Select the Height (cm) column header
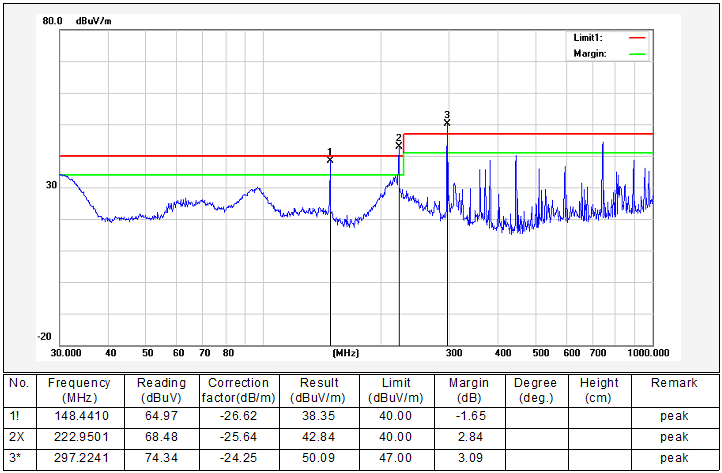The image size is (722, 473). click(599, 389)
